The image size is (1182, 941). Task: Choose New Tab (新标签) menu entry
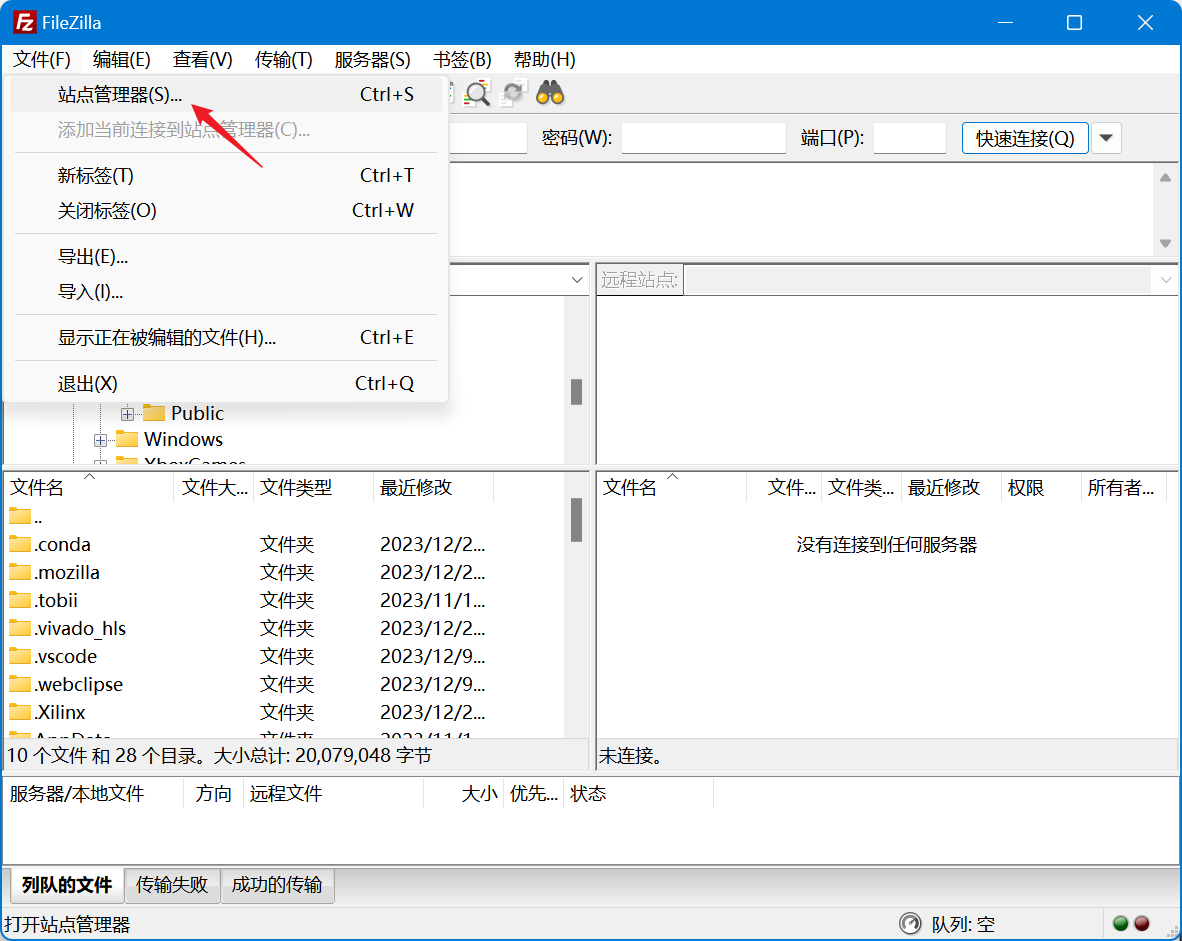[x=226, y=176]
